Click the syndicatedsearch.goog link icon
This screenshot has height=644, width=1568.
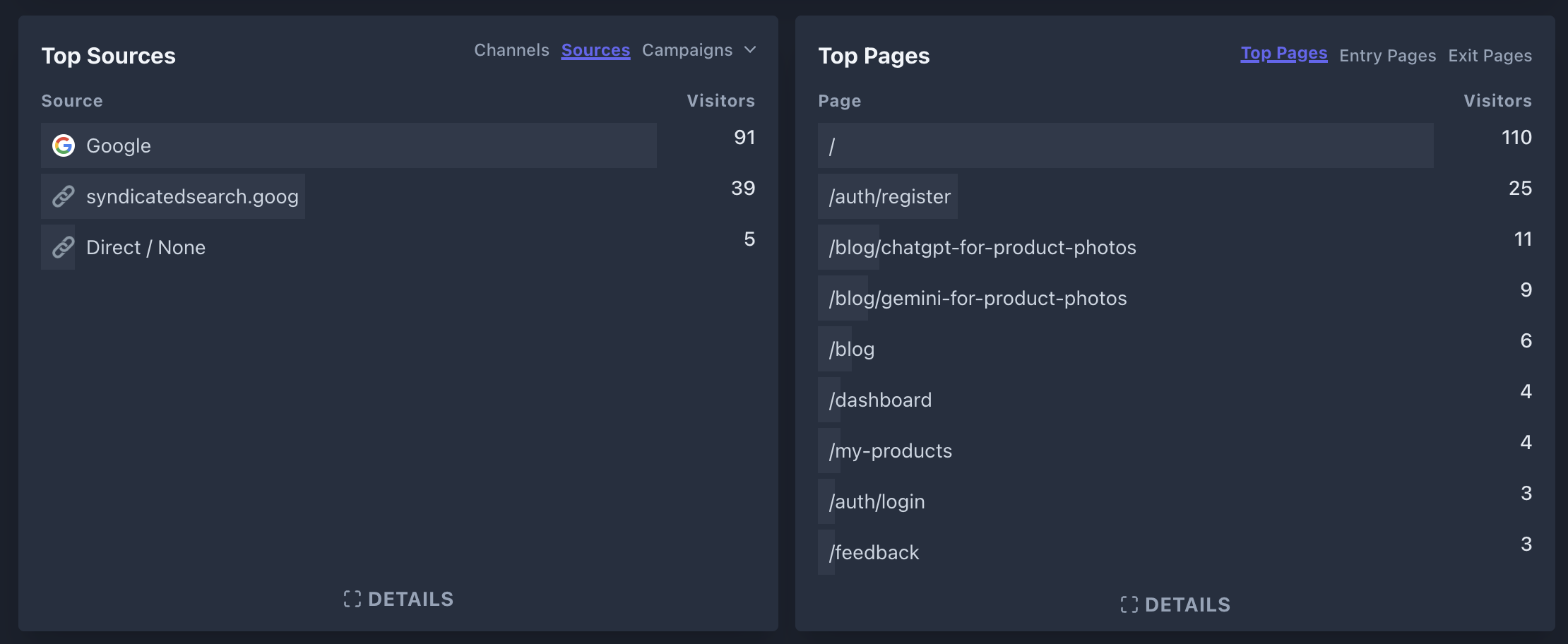[x=64, y=196]
